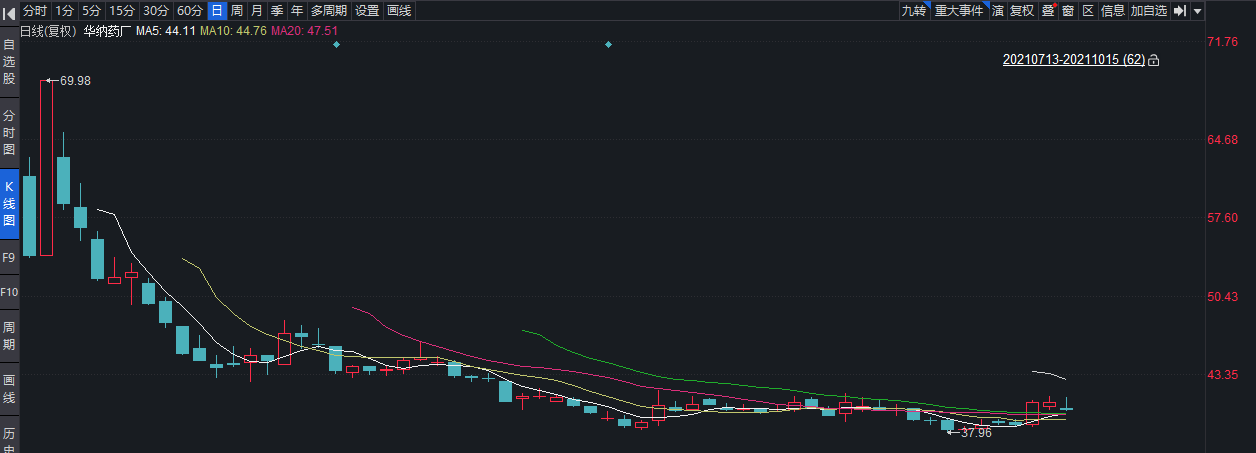This screenshot has height=453, width=1256.
Task: Open 分时图 in the sidebar
Action: pos(9,132)
